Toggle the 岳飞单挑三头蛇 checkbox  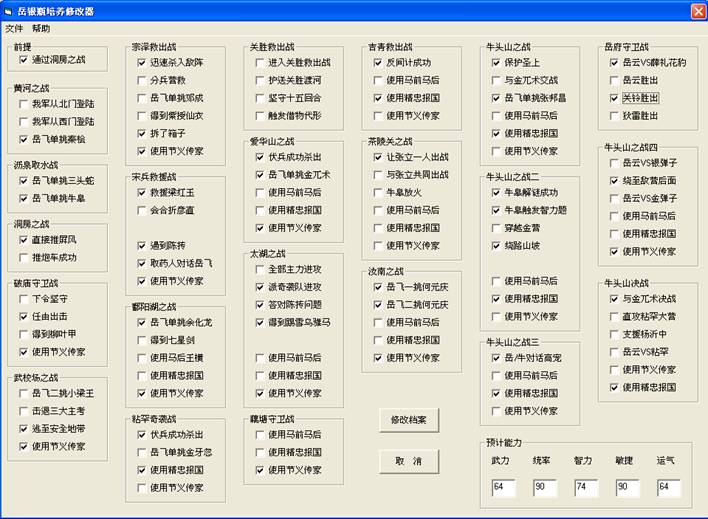pos(24,180)
